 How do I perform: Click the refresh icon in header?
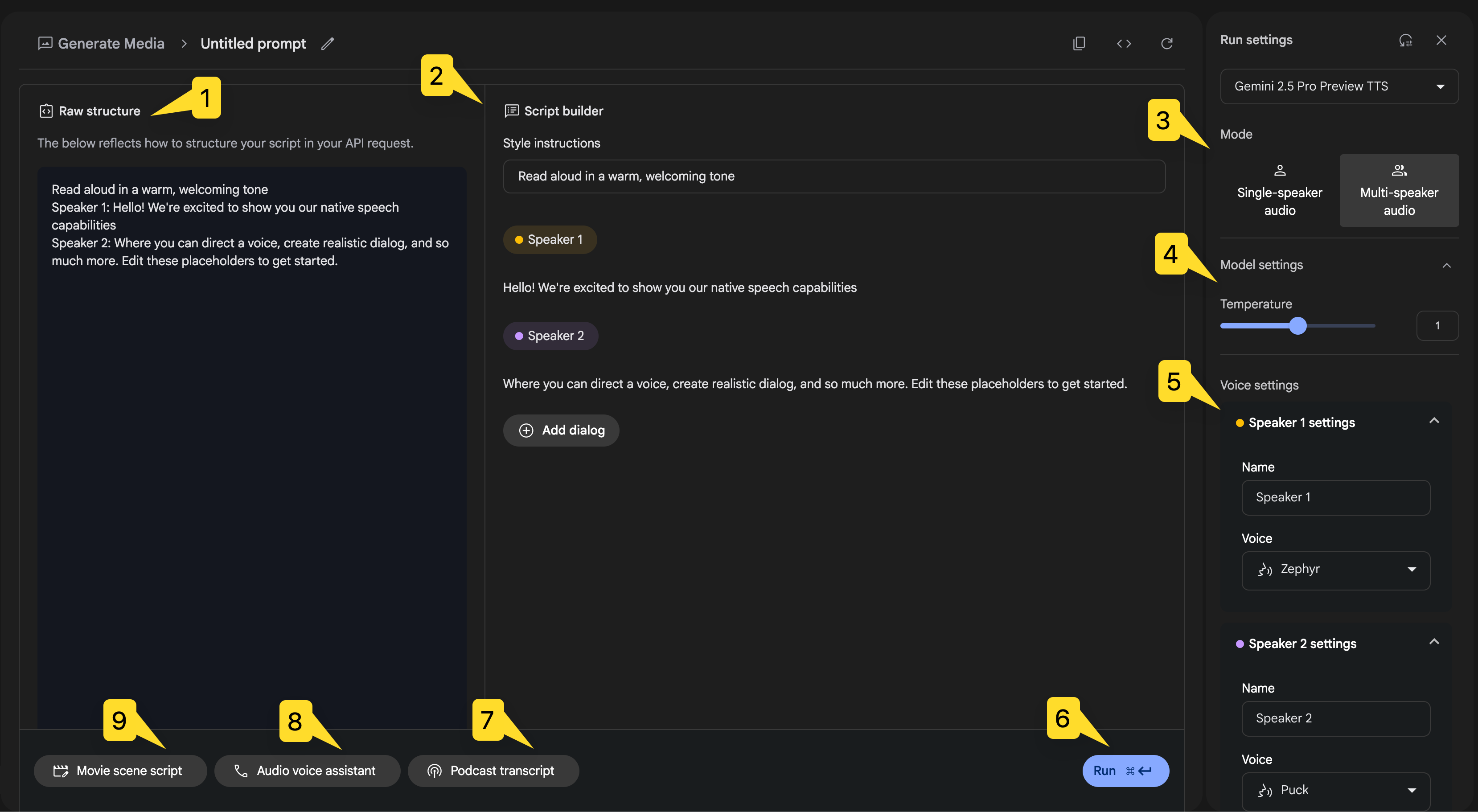click(1166, 44)
